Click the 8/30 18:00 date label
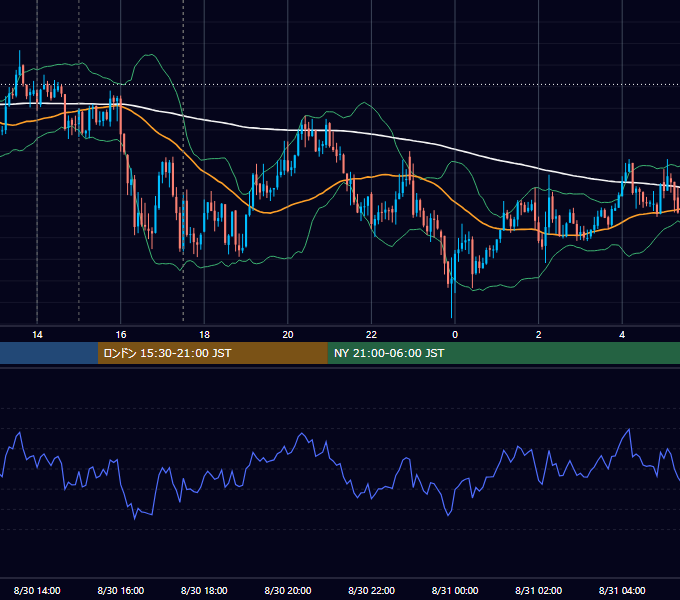Viewport: 680px width, 600px height. tap(204, 590)
